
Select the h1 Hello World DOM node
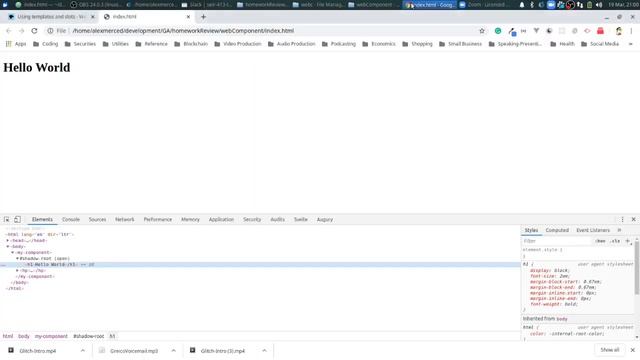tap(260, 264)
